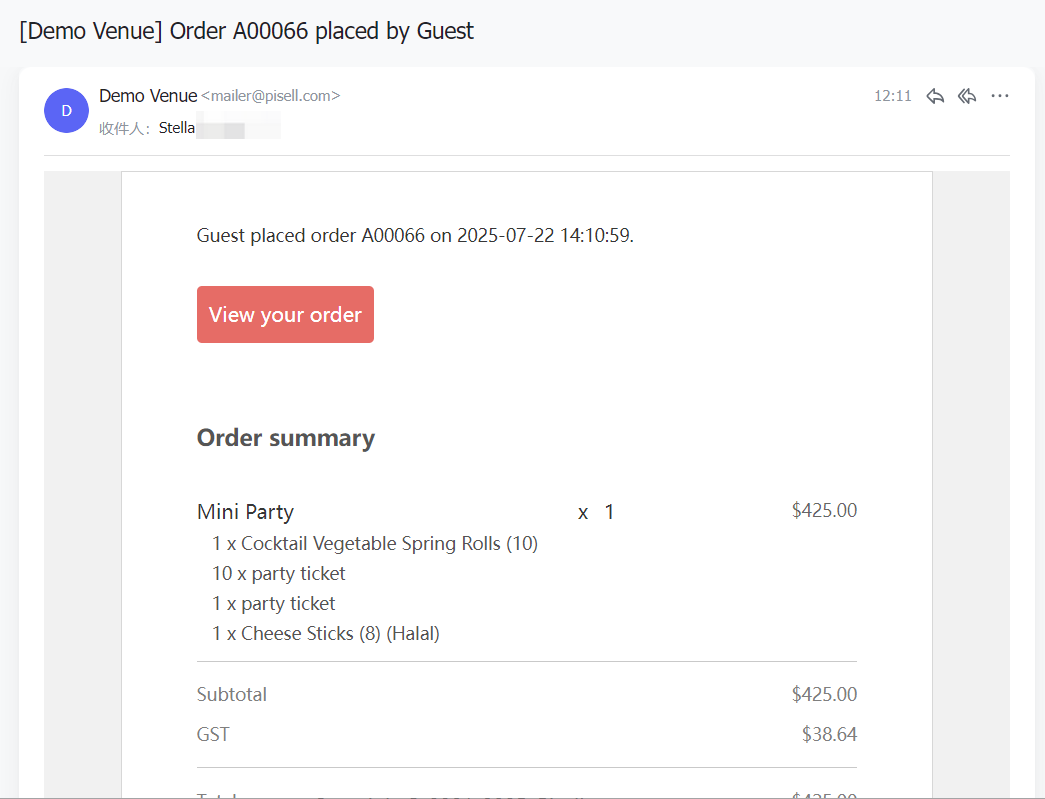Click the order placed date sentence

[x=415, y=236]
